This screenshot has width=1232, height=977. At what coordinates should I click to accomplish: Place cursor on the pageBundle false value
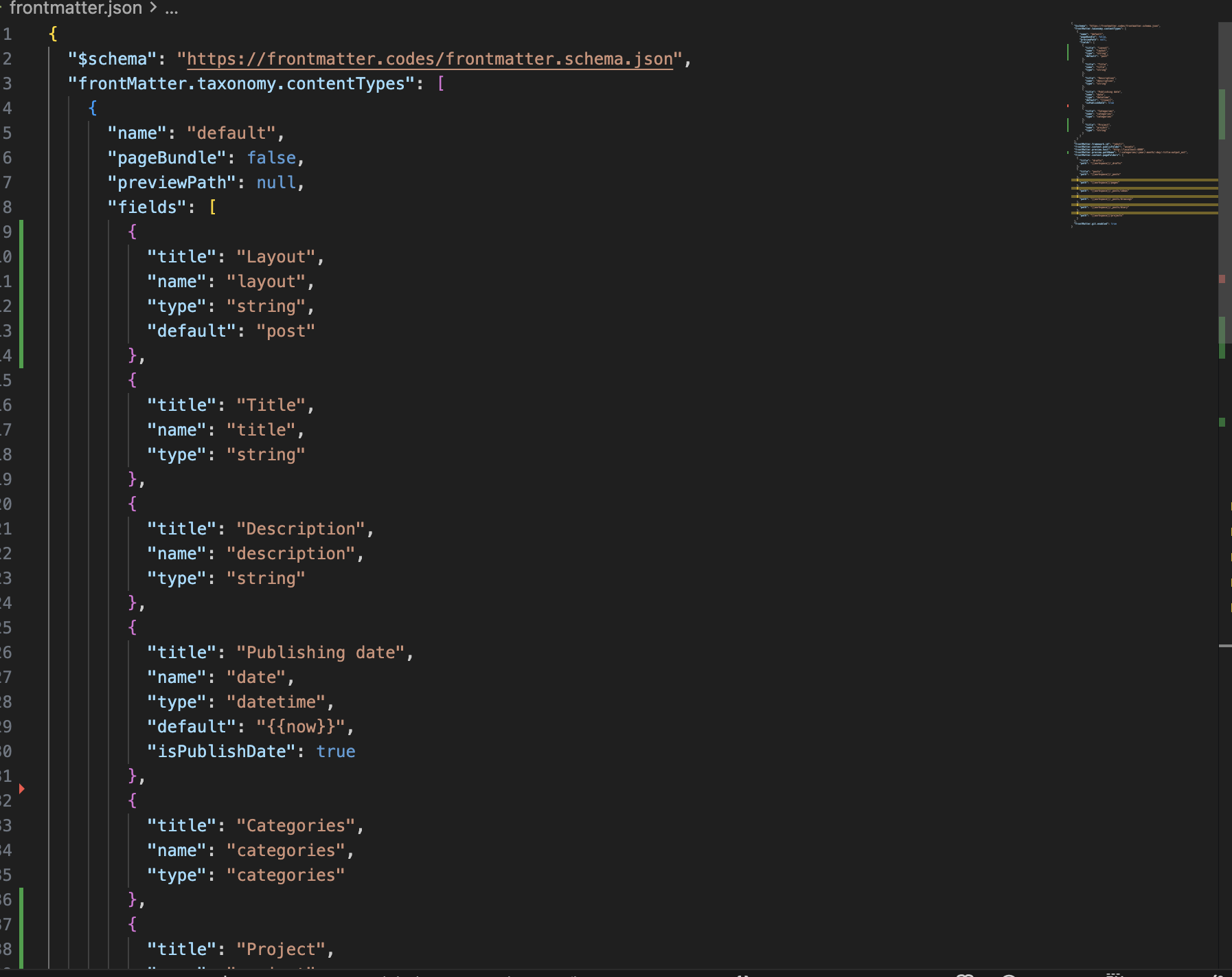[x=271, y=158]
